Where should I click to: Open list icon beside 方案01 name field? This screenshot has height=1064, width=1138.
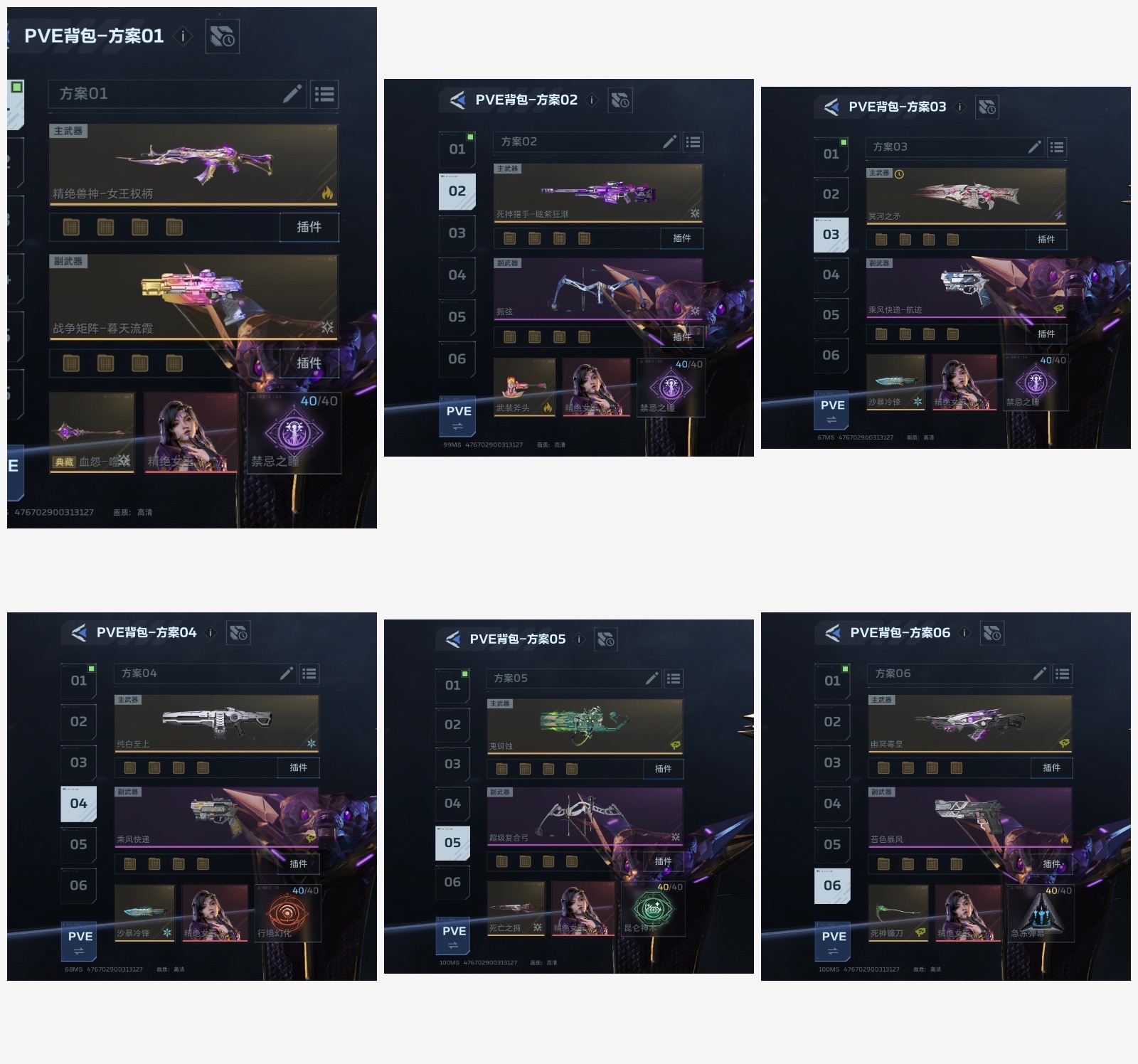324,94
